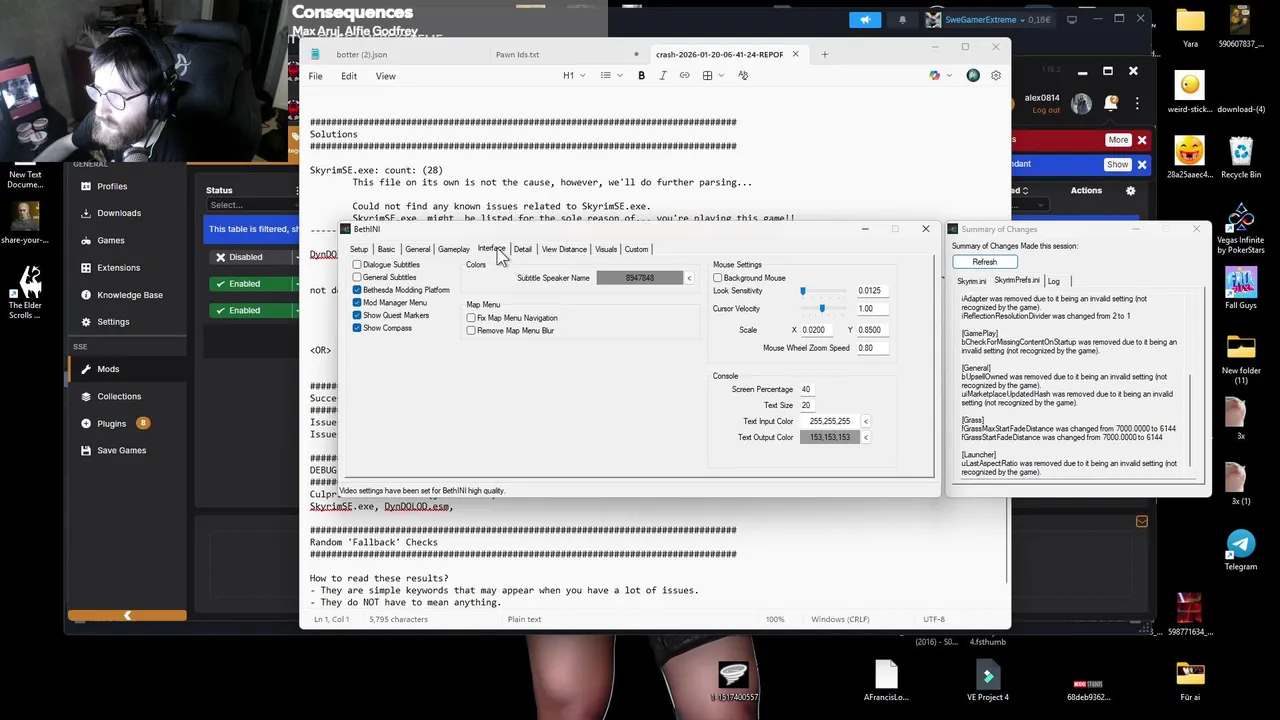Switch to BethINI Gameplay tab
Image resolution: width=1280 pixels, height=720 pixels.
coord(453,249)
